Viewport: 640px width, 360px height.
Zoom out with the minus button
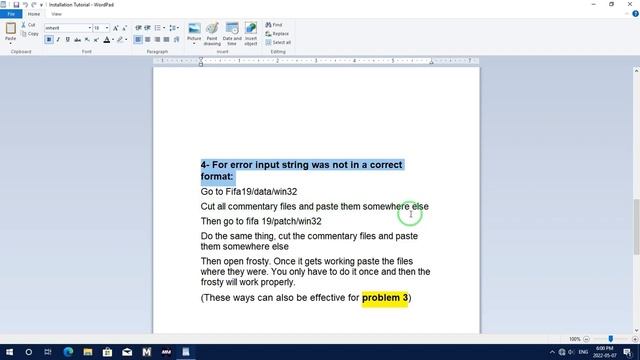click(586, 339)
